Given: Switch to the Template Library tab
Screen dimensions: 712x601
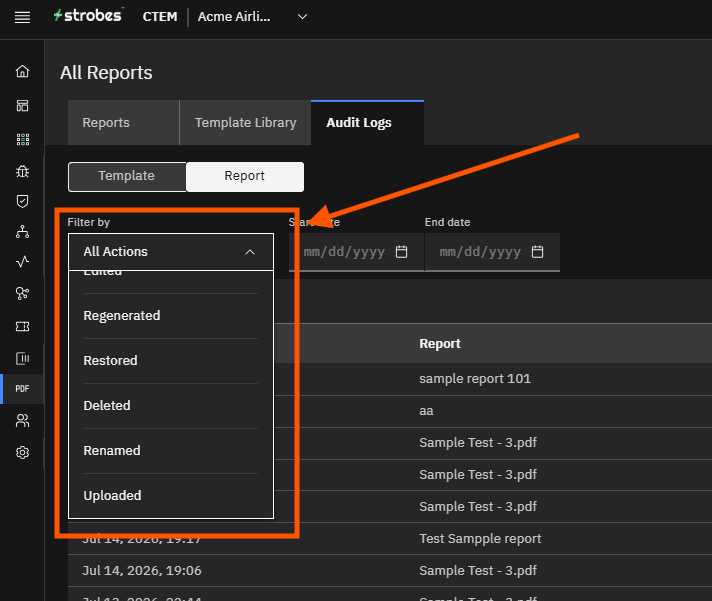Looking at the screenshot, I should [245, 123].
